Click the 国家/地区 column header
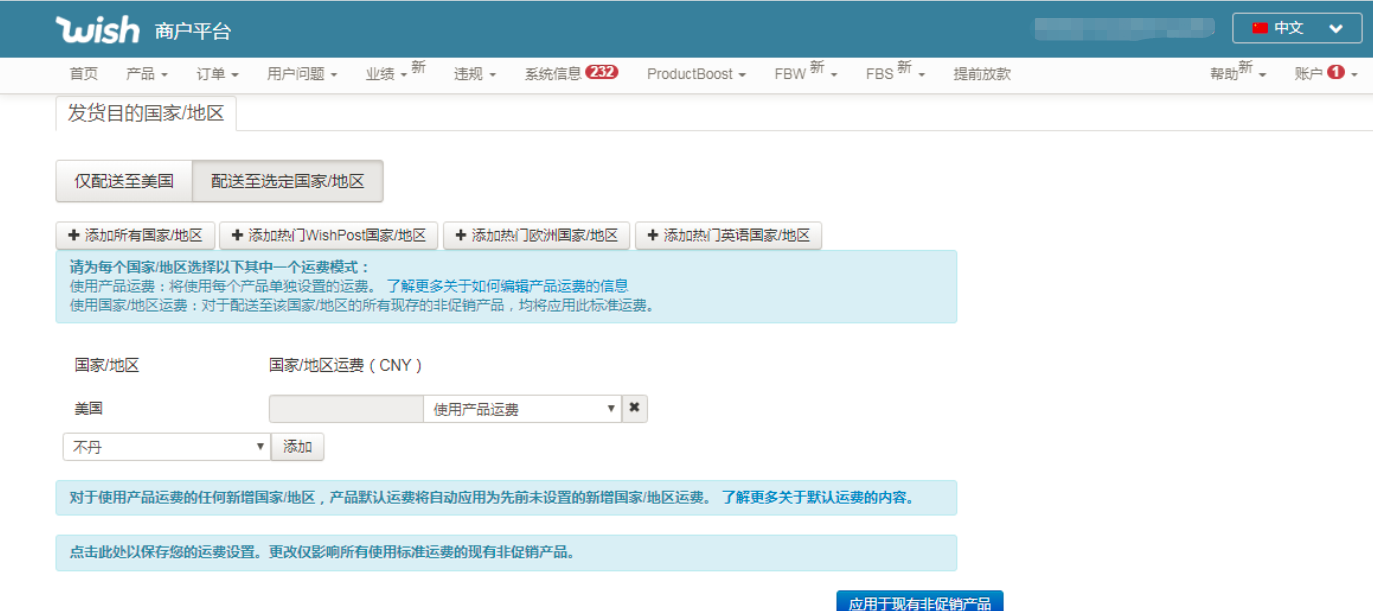The height and width of the screenshot is (611, 1373). click(x=107, y=365)
